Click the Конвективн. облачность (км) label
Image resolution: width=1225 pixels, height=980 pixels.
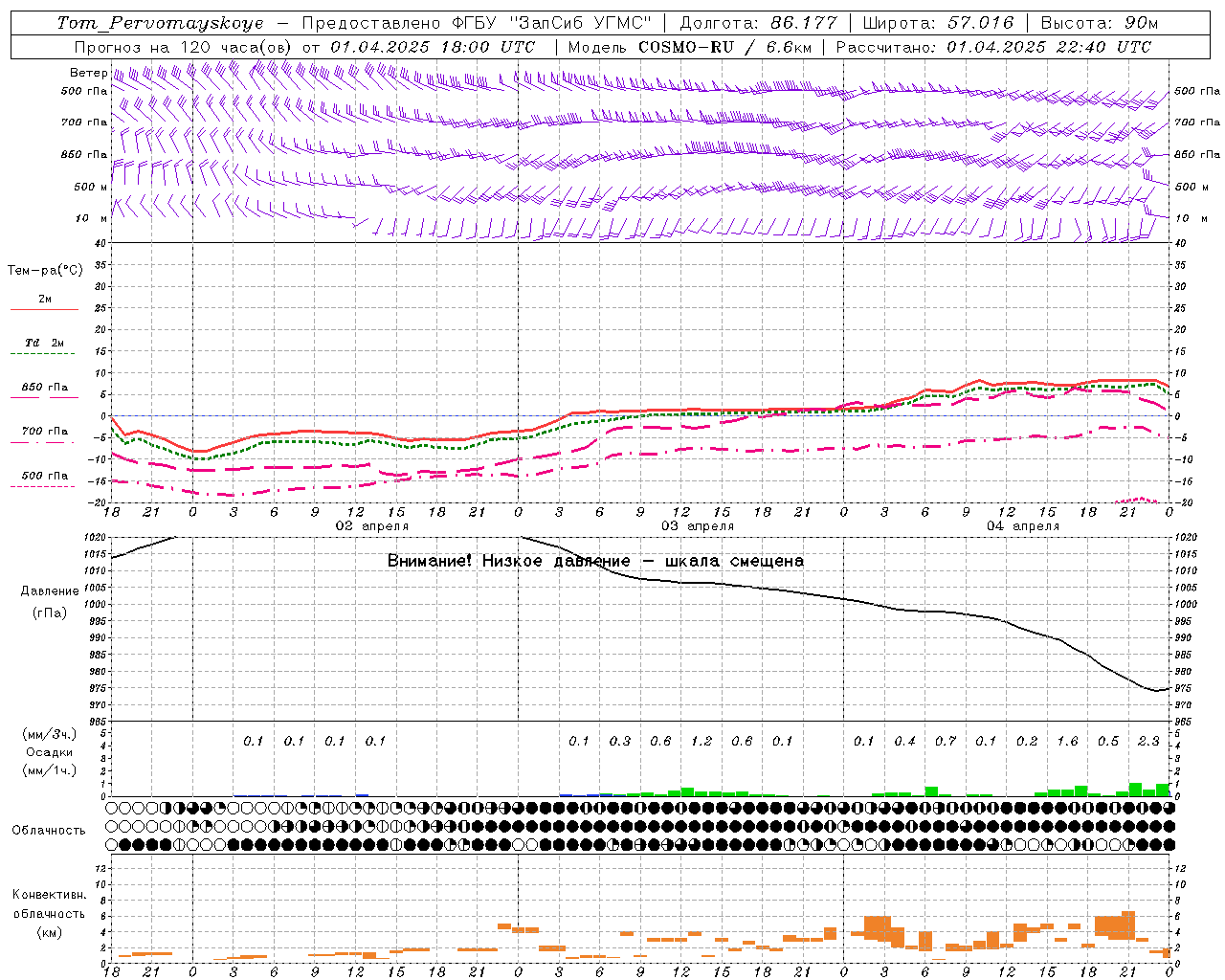(x=49, y=914)
